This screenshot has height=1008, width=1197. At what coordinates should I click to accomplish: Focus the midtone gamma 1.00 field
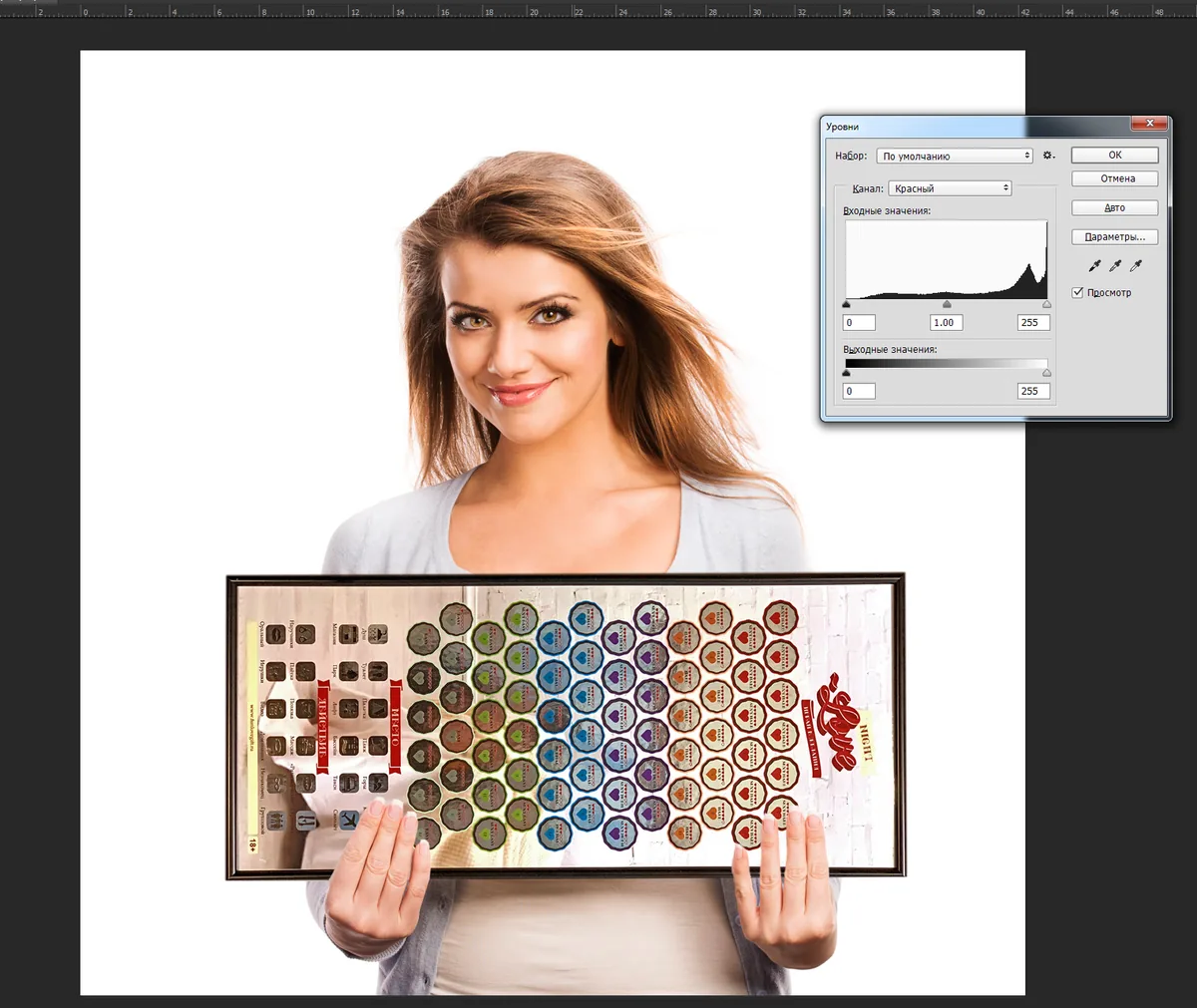point(946,322)
